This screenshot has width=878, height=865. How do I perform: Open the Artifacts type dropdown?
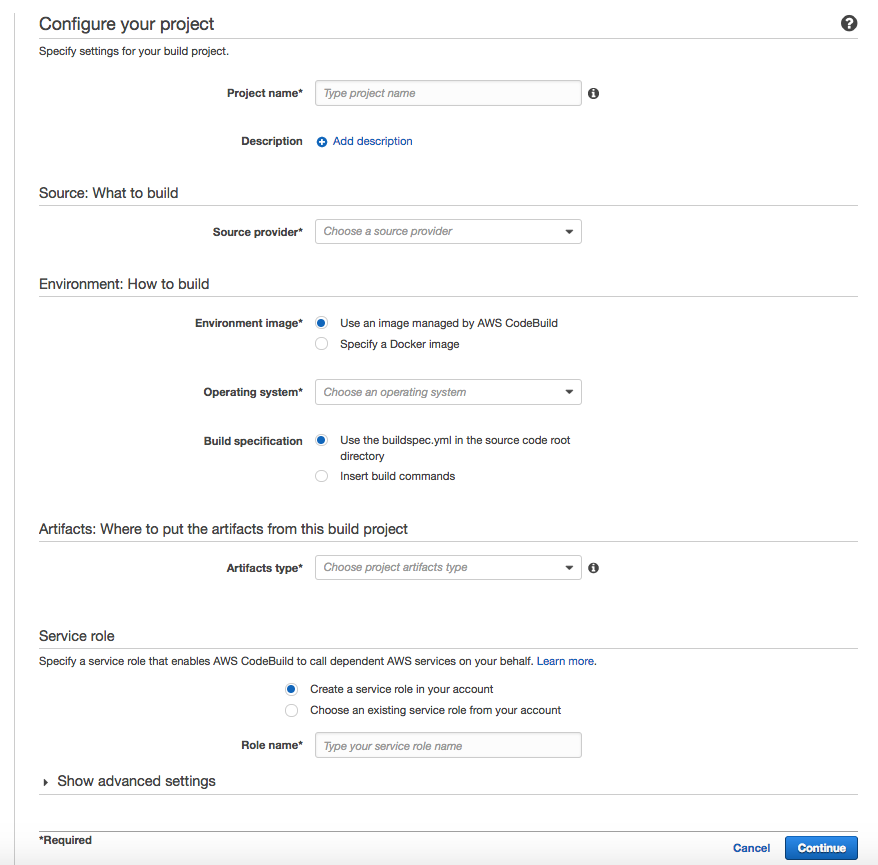[448, 567]
